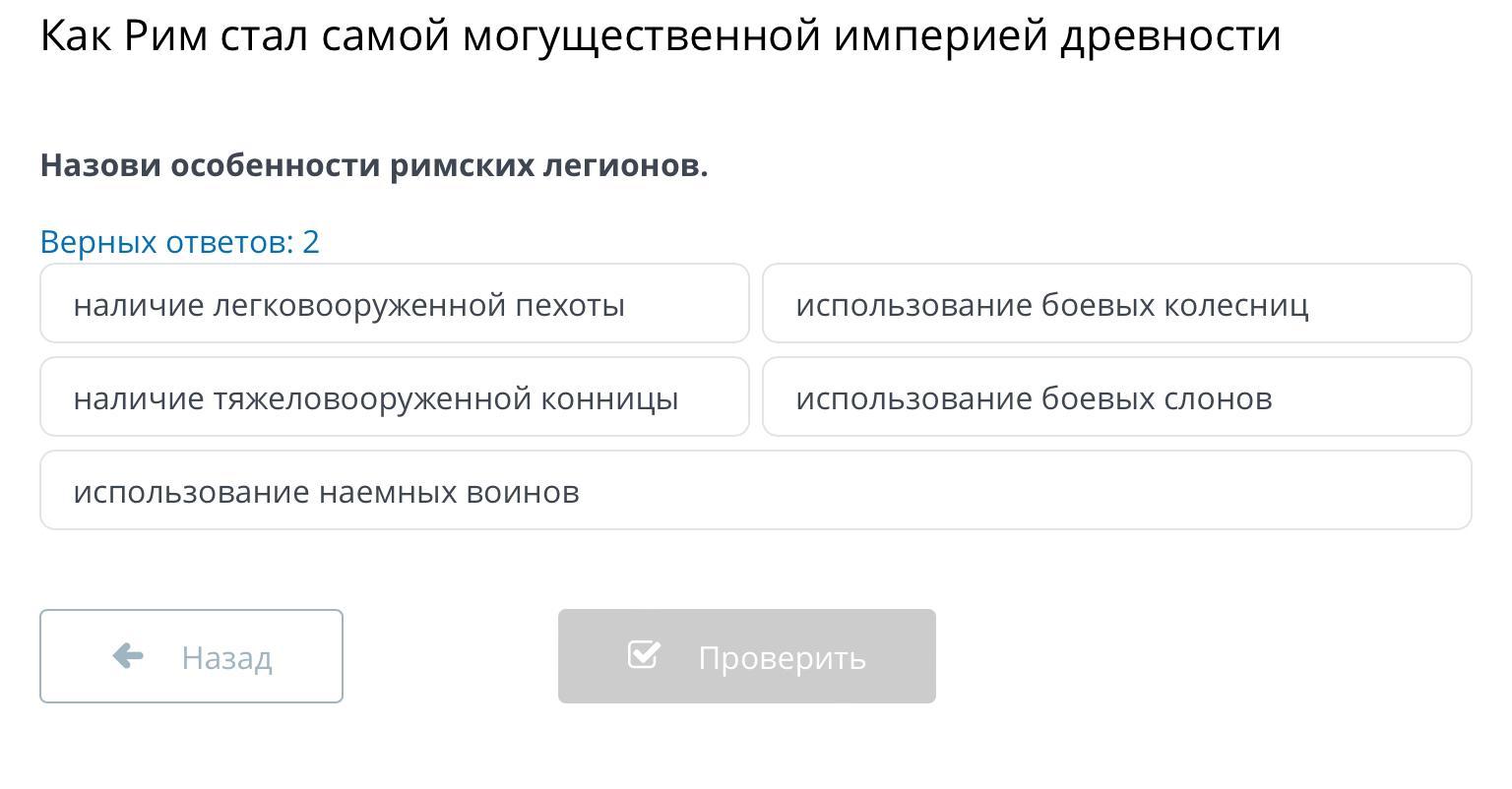1512x789 pixels.
Task: Click the word 'Назад' label
Action: [x=226, y=657]
